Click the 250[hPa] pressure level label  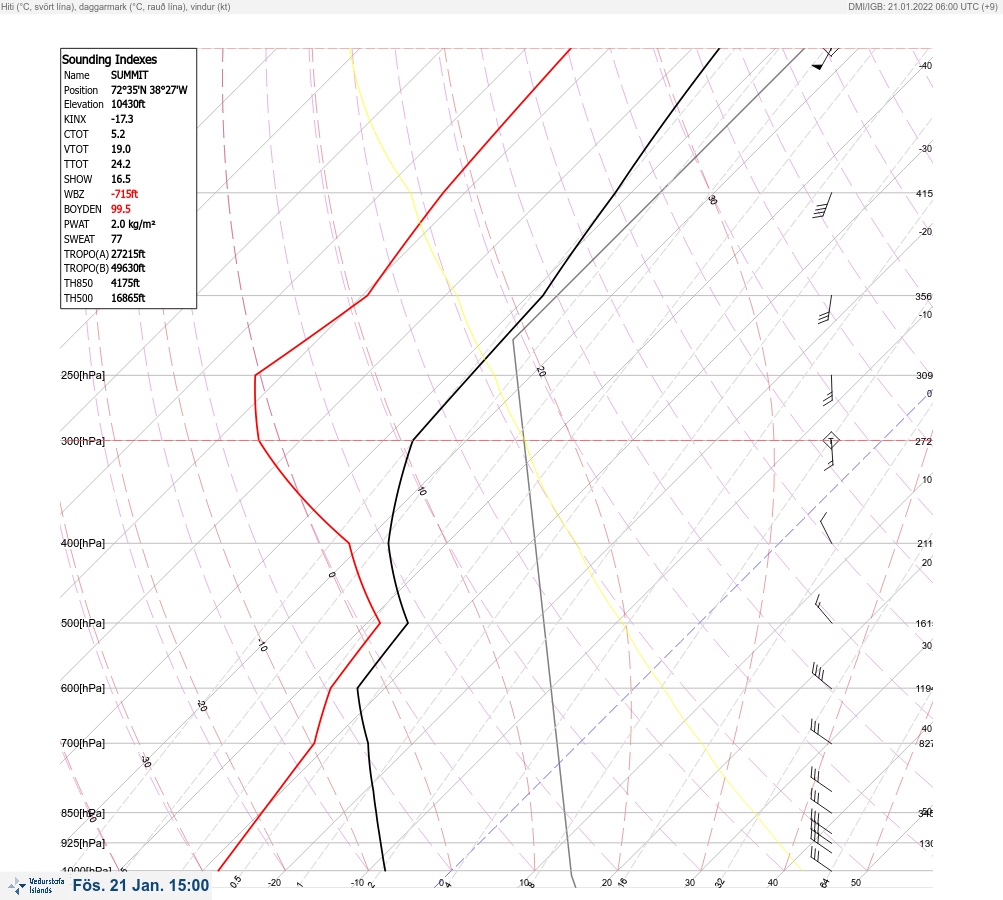[83, 375]
